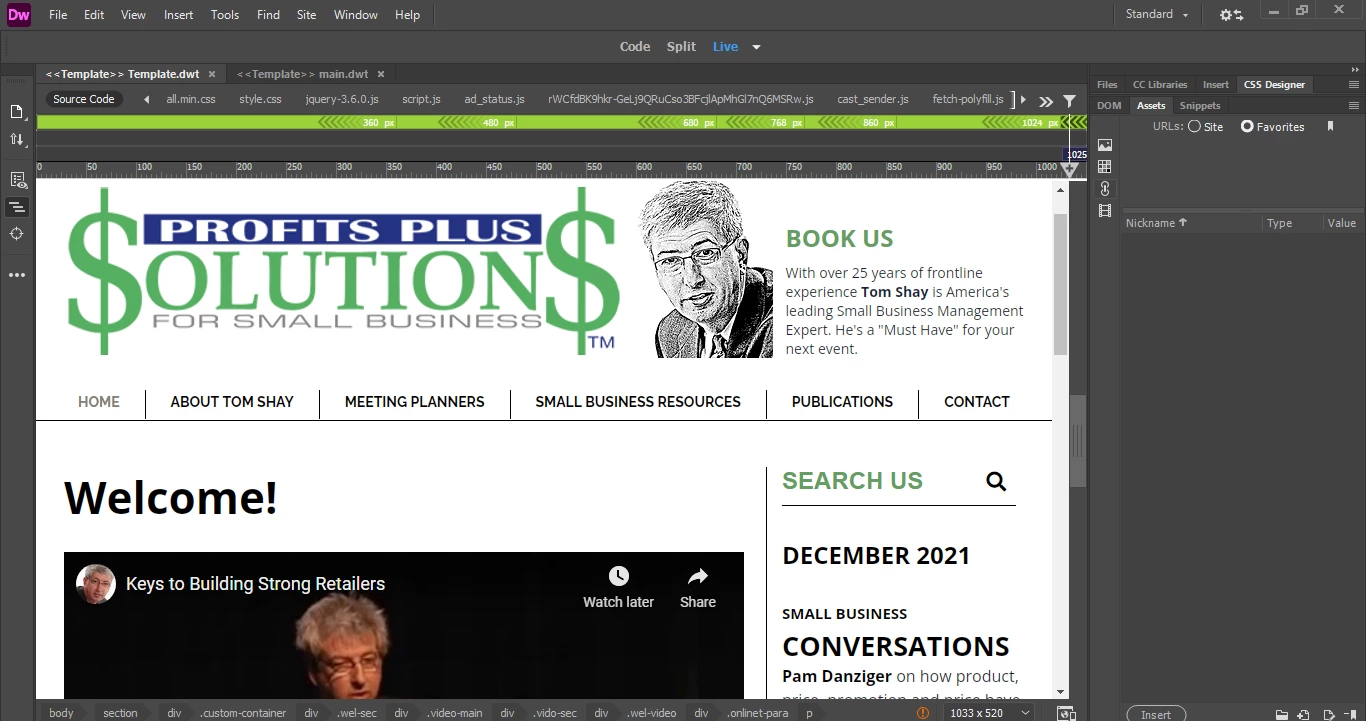
Task: Click the Share arrow on the video
Action: click(698, 576)
